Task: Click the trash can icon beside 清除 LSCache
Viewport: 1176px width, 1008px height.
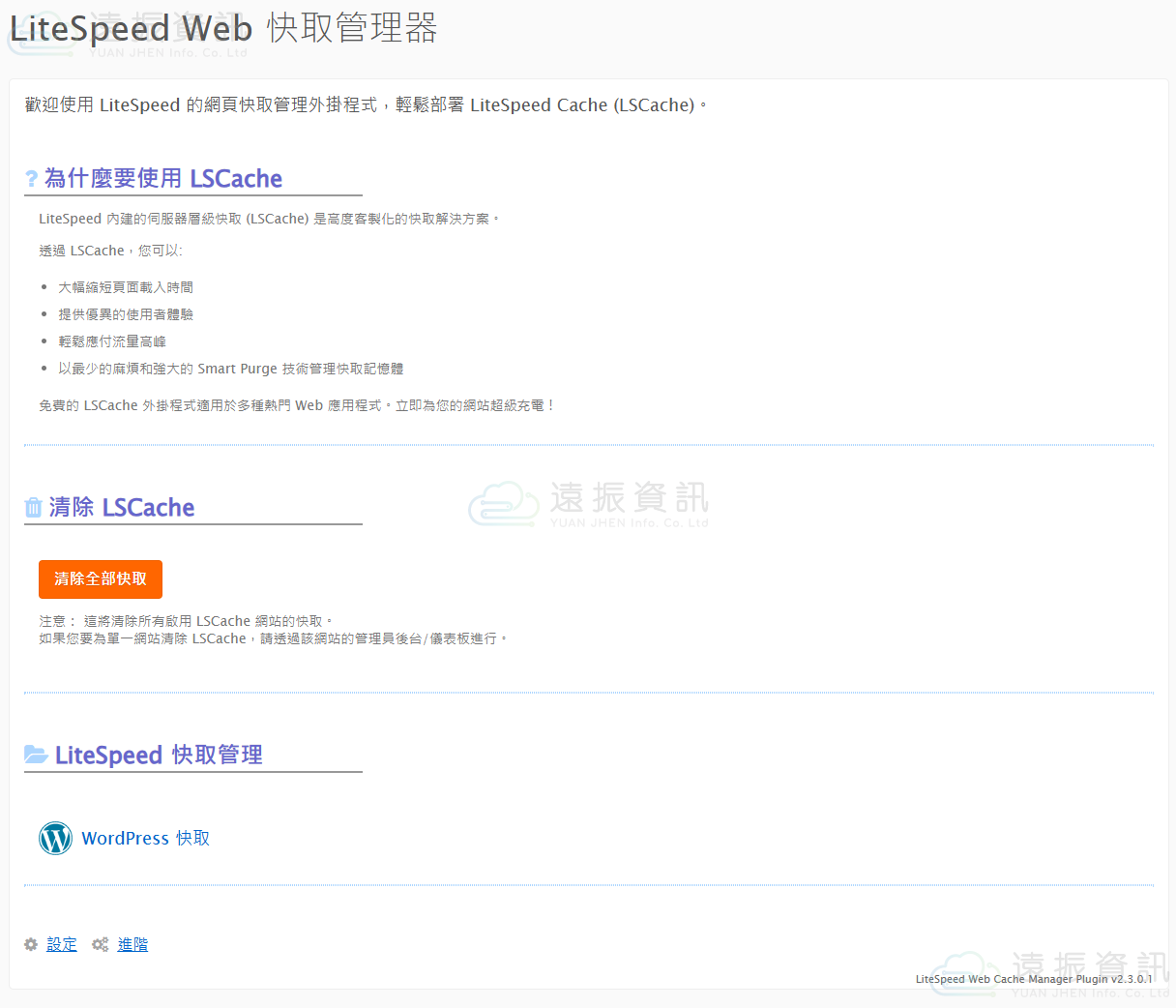Action: point(34,508)
